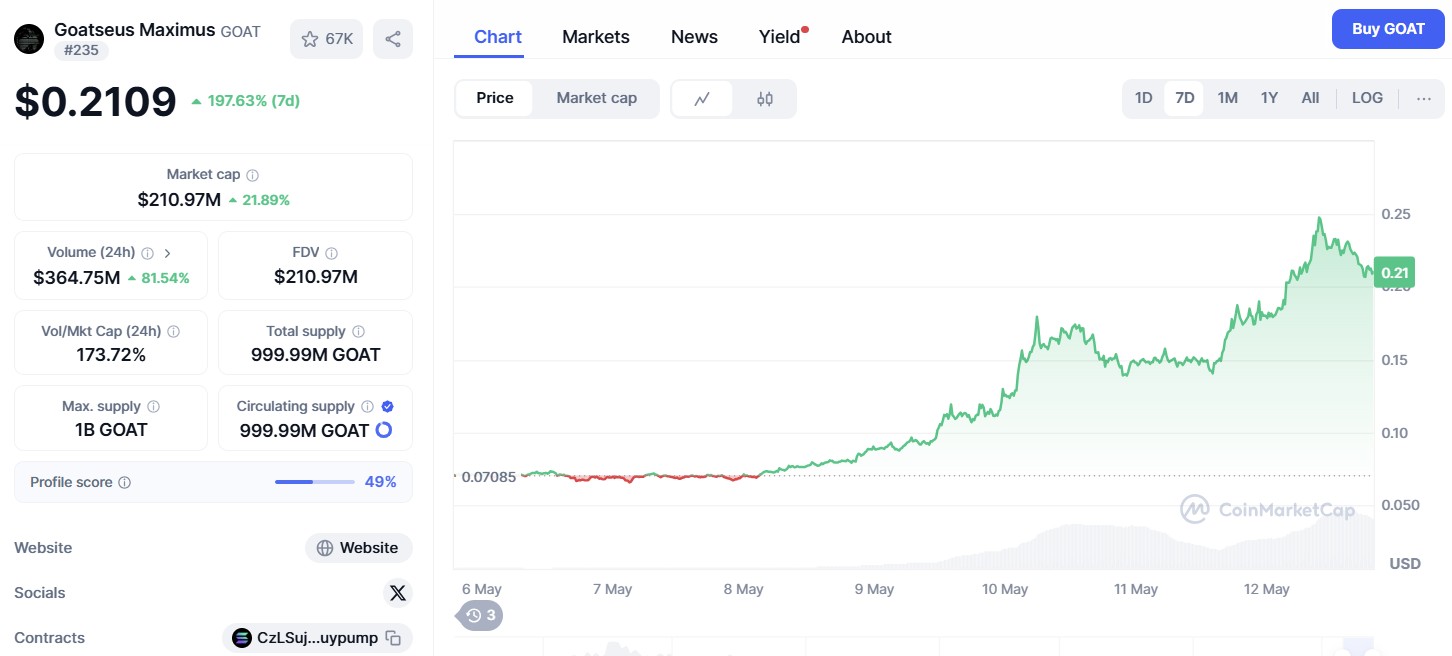The image size is (1452, 656).
Task: Click the Profile score progress bar
Action: (315, 482)
